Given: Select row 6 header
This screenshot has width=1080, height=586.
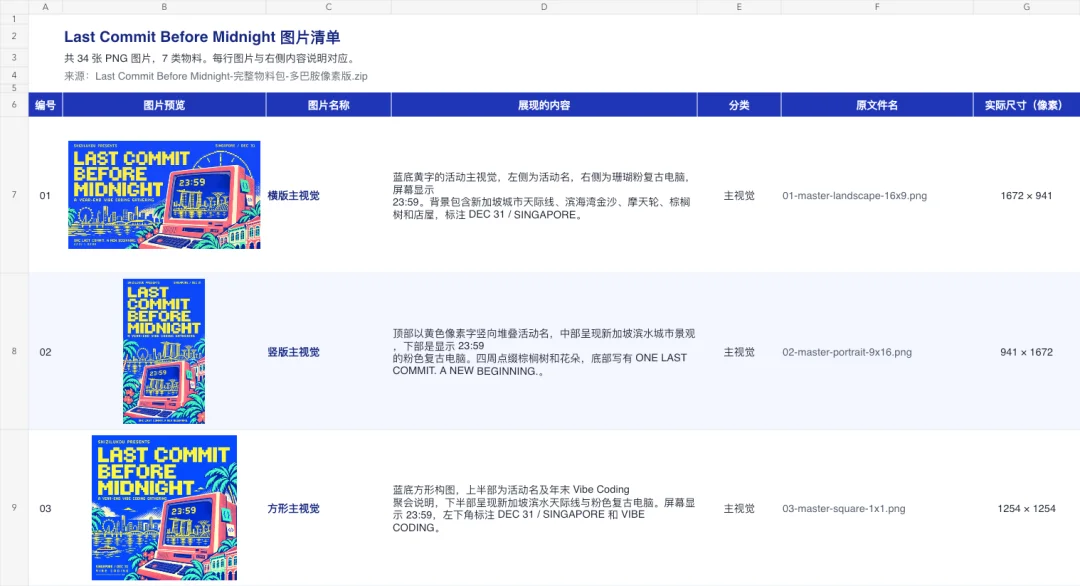Looking at the screenshot, I should (x=14, y=105).
